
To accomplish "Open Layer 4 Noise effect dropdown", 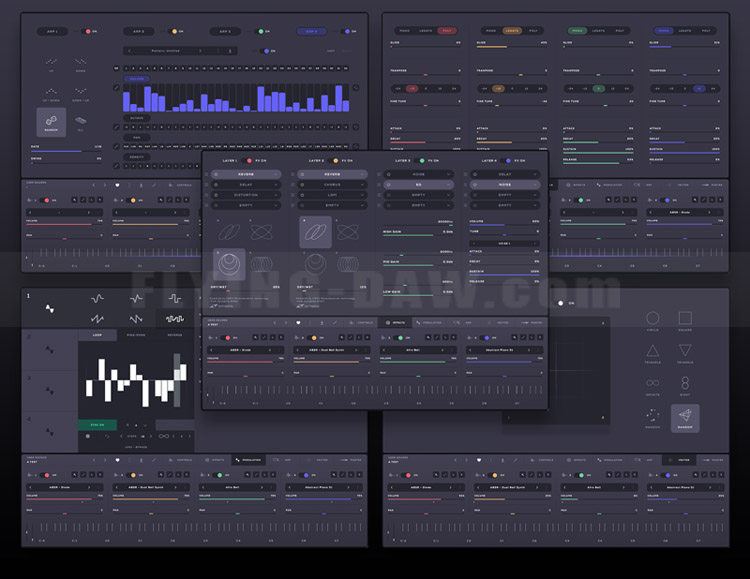I will pos(505,185).
